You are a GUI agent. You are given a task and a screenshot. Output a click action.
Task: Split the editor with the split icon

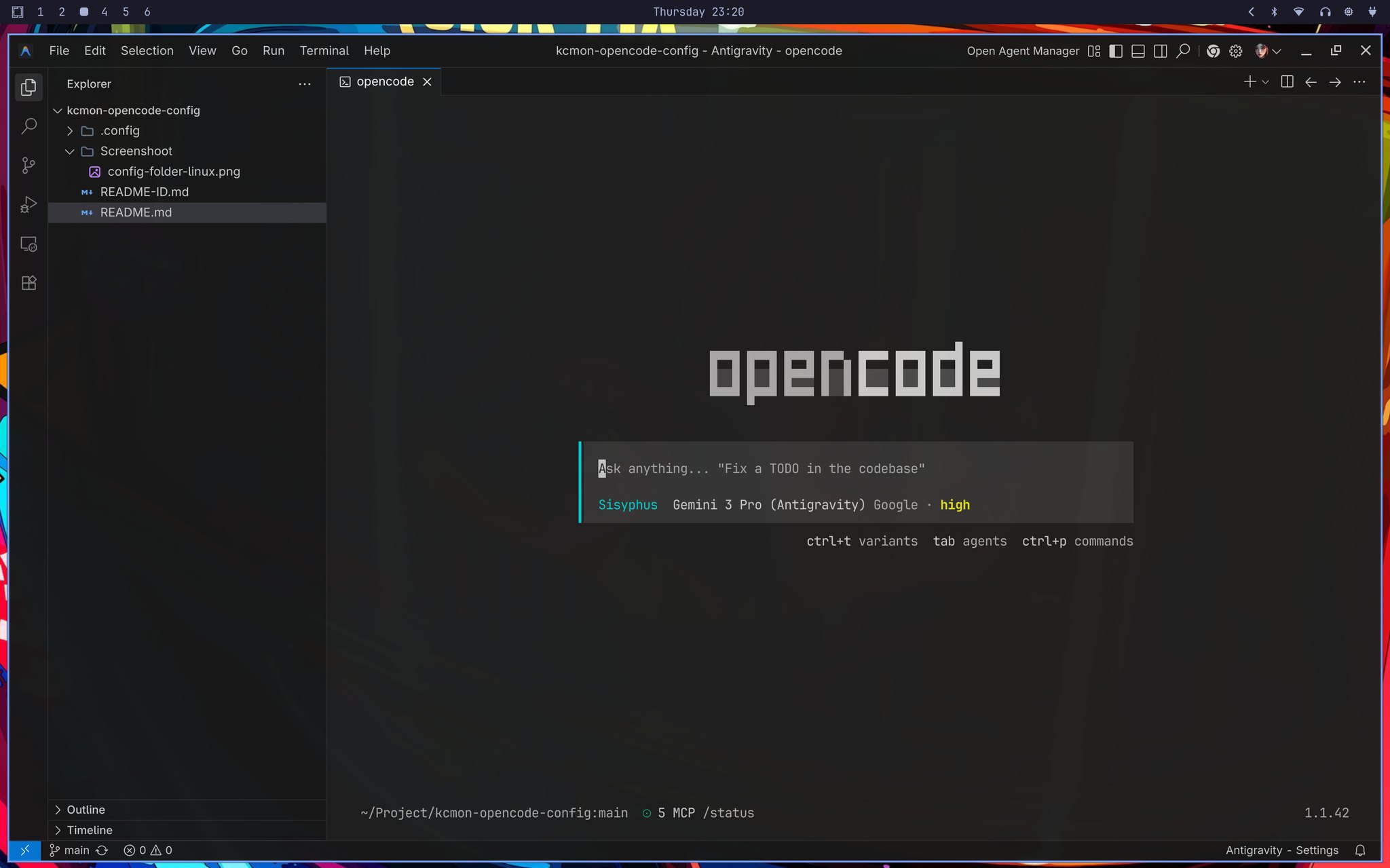tap(1287, 81)
